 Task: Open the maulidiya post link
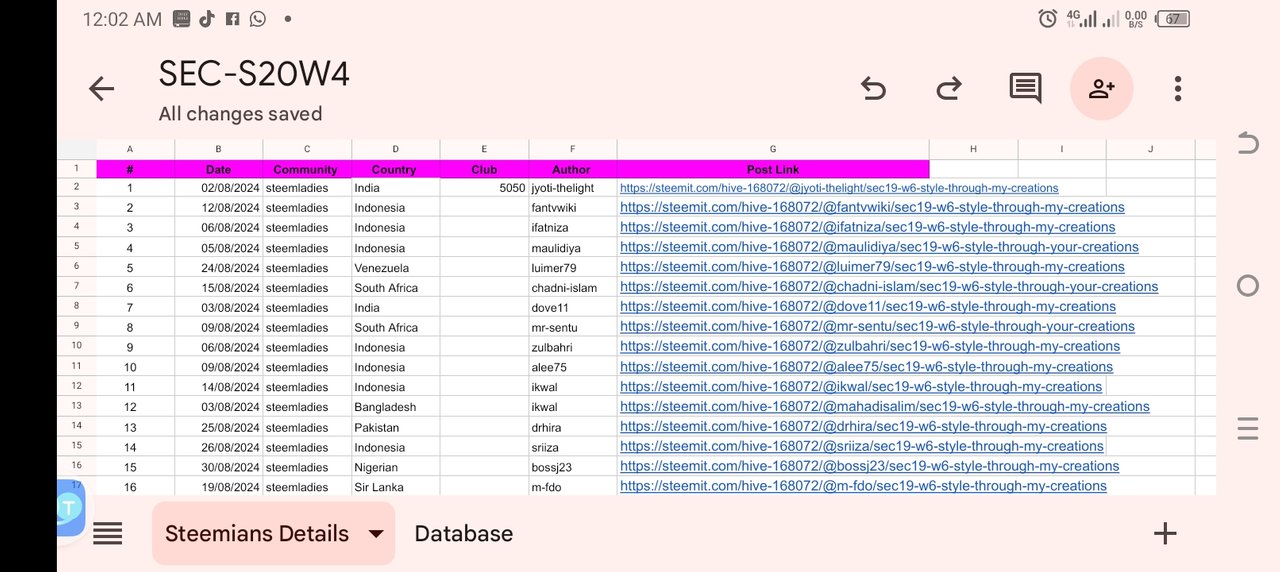point(879,247)
